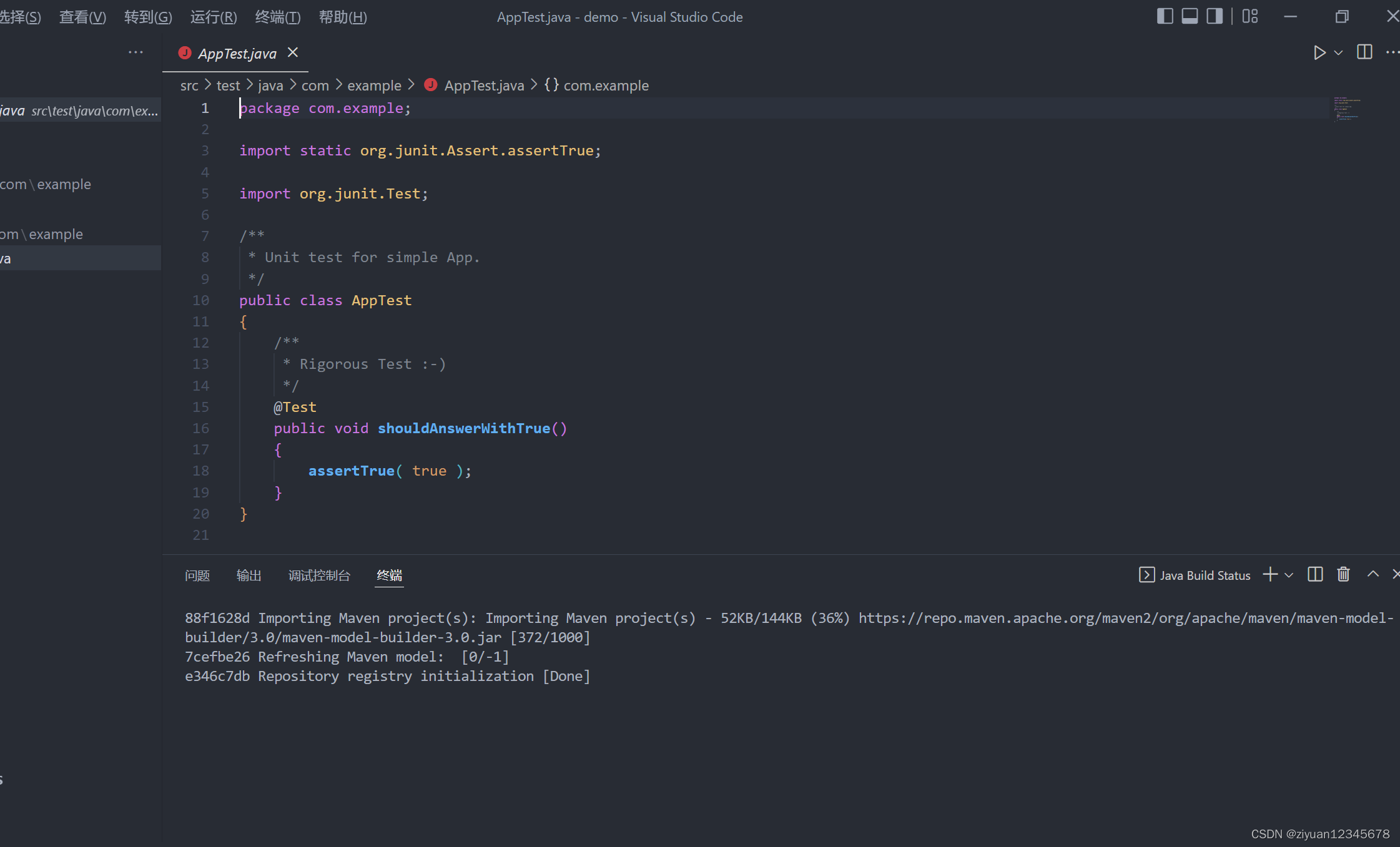The image size is (1400, 847).
Task: Switch to the 问题 panel tab
Action: pos(197,575)
